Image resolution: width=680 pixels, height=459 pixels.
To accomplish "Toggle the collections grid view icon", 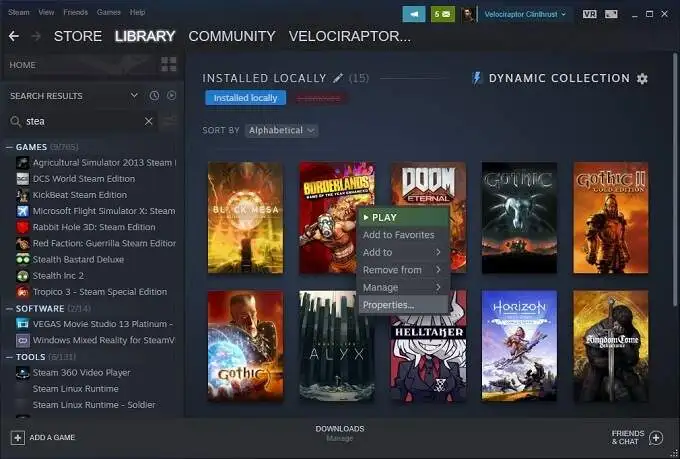I will pyautogui.click(x=169, y=65).
